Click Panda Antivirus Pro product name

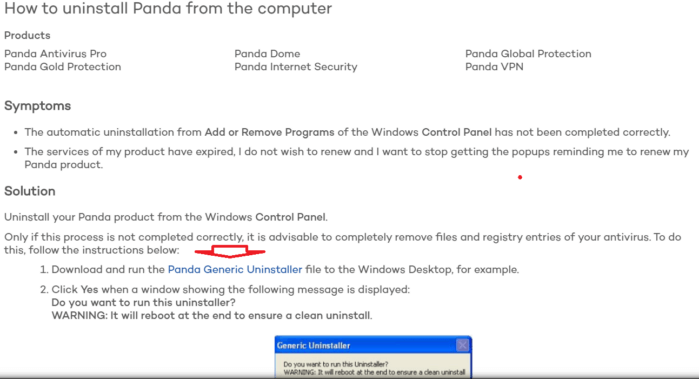[x=55, y=54]
